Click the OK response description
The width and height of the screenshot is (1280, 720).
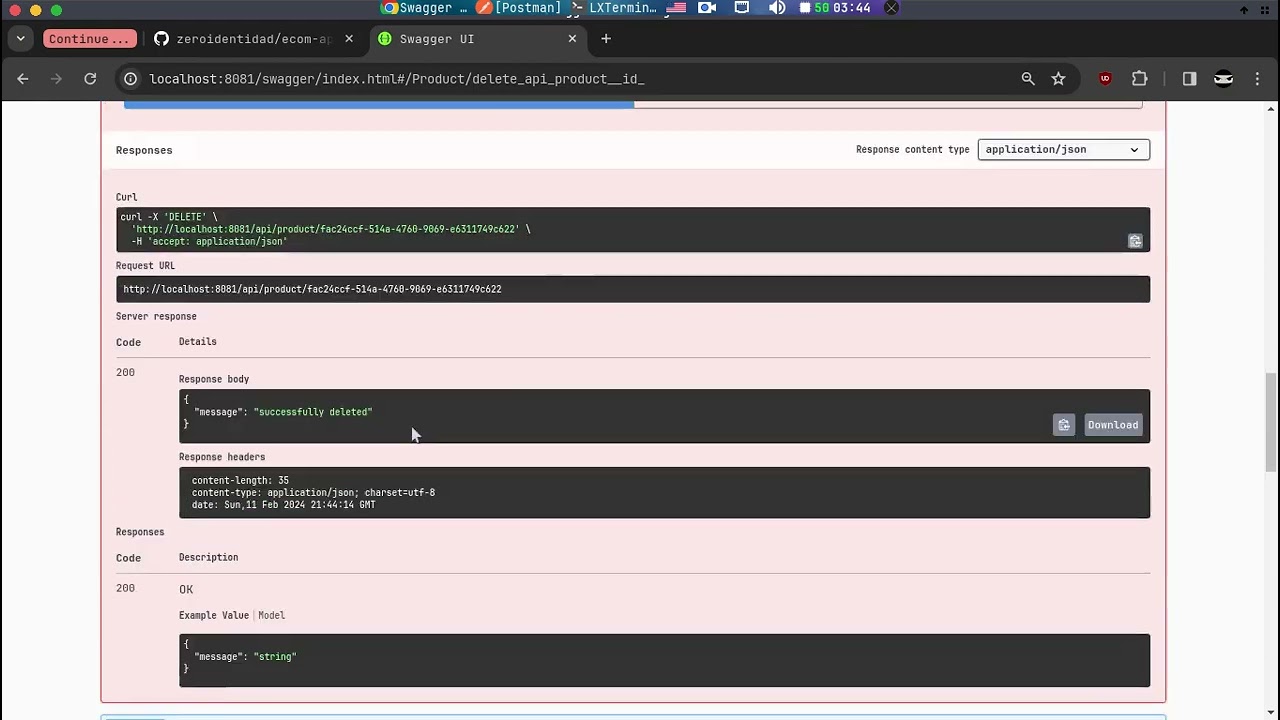pos(186,590)
